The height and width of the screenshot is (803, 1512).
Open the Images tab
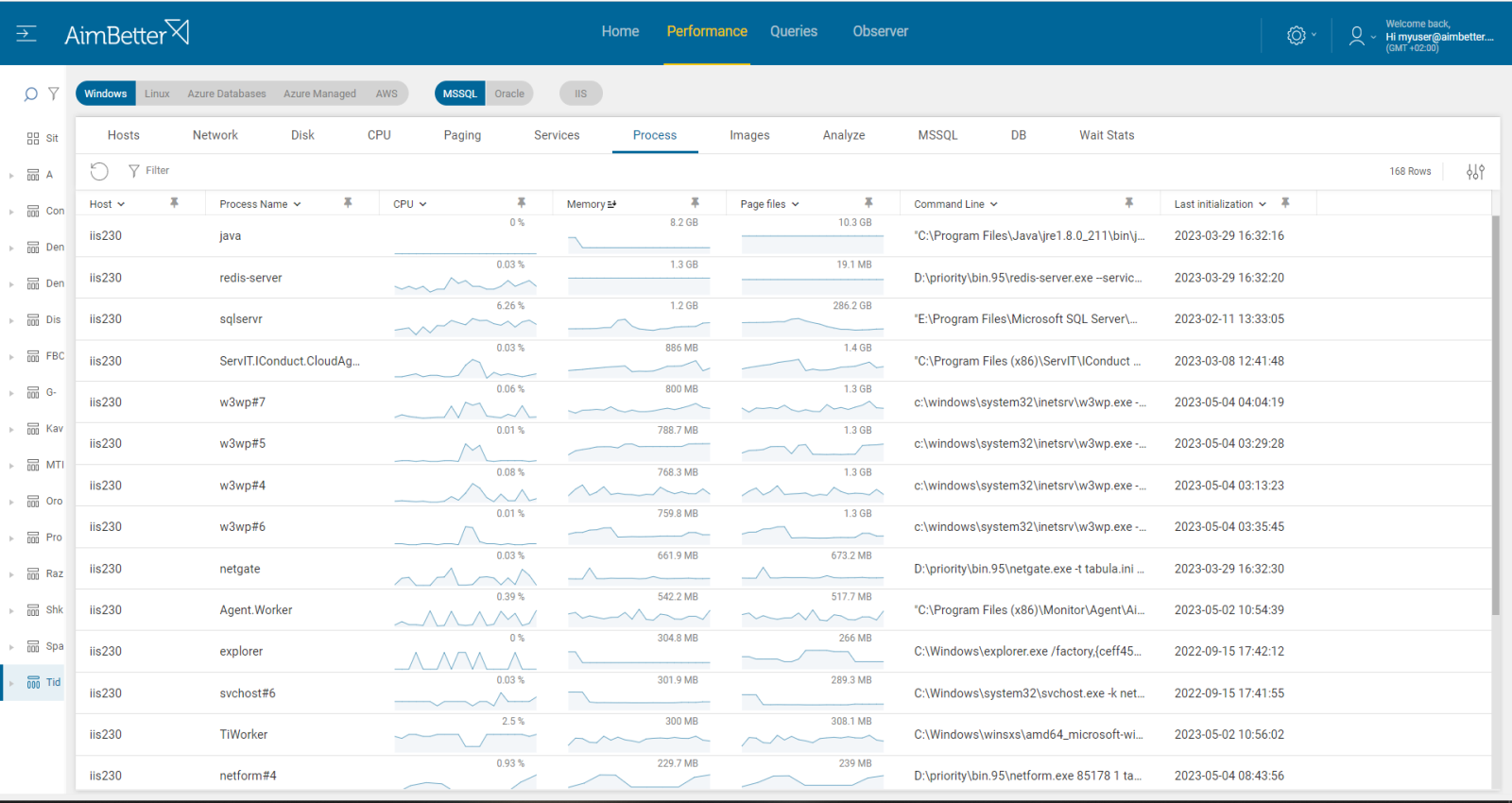point(749,135)
